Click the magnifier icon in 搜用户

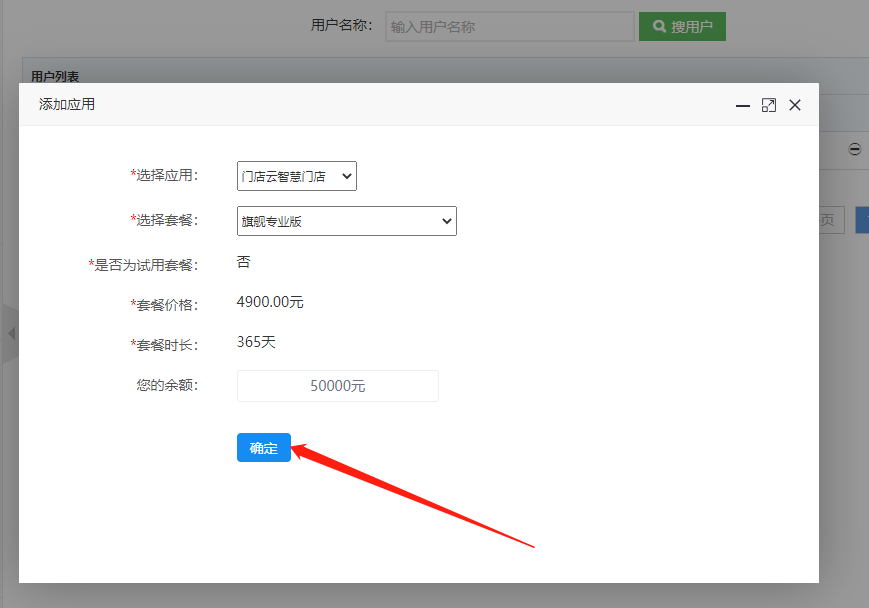coord(660,27)
